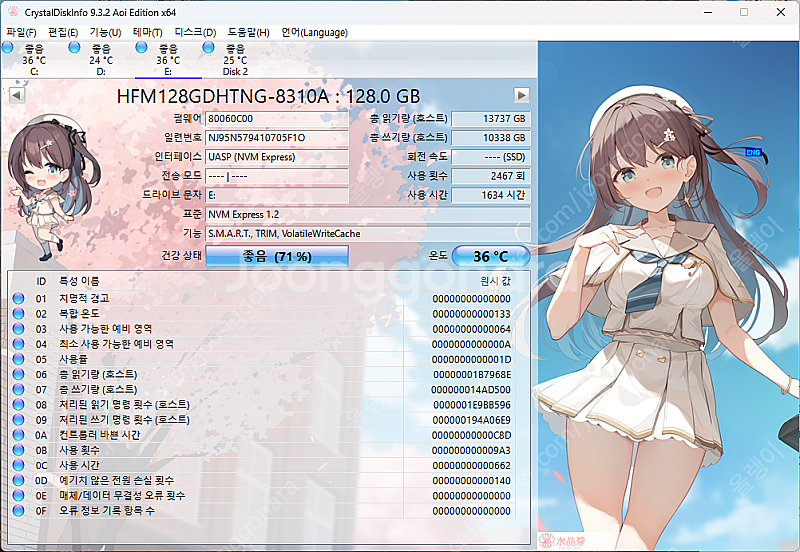Open the 디스크(D) menu
800x552 pixels.
[x=195, y=33]
